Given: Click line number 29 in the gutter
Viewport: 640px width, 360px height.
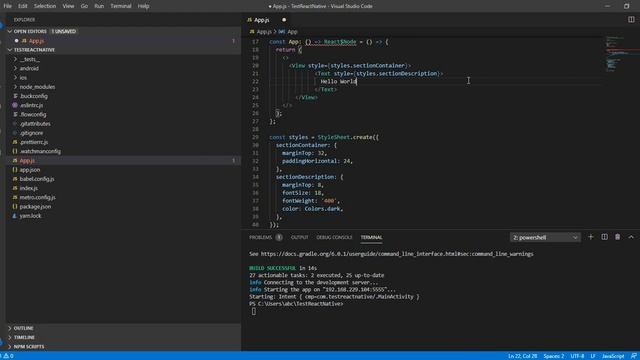Looking at the screenshot, I should pos(255,137).
